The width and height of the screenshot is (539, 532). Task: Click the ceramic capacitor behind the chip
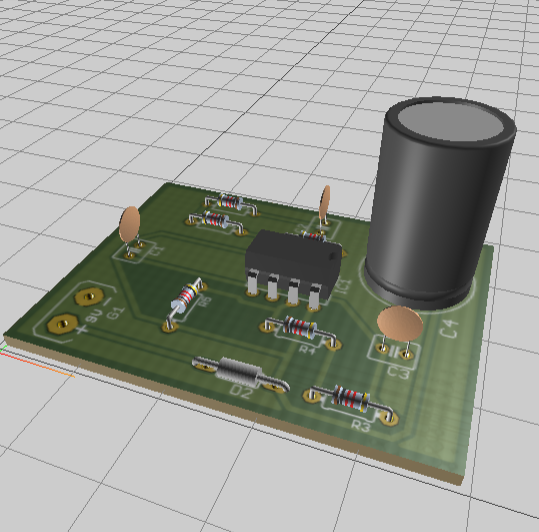[324, 204]
